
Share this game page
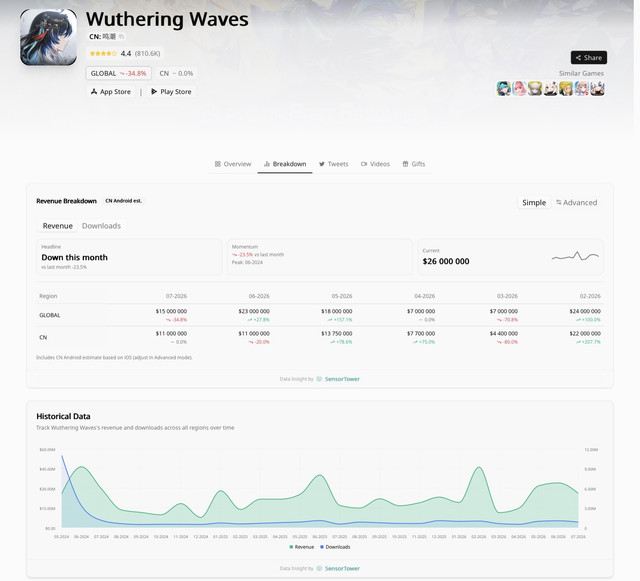589,58
